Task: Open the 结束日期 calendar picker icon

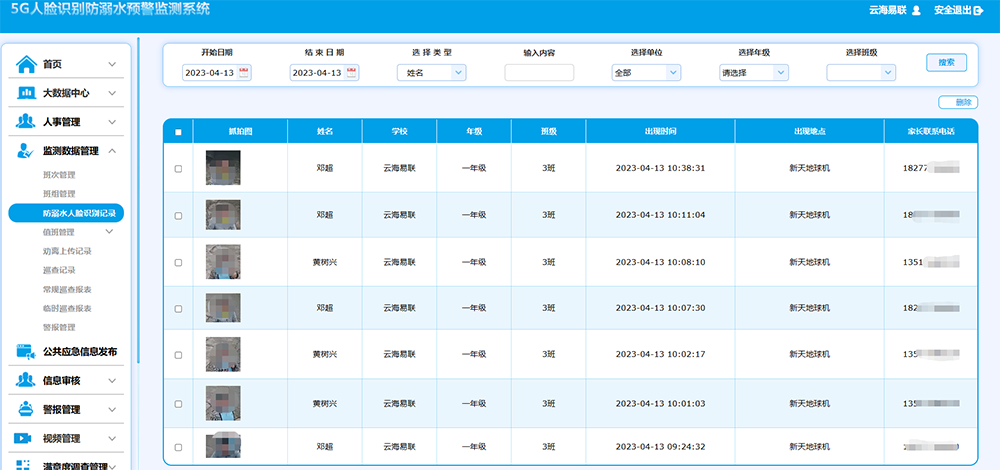Action: [x=352, y=72]
